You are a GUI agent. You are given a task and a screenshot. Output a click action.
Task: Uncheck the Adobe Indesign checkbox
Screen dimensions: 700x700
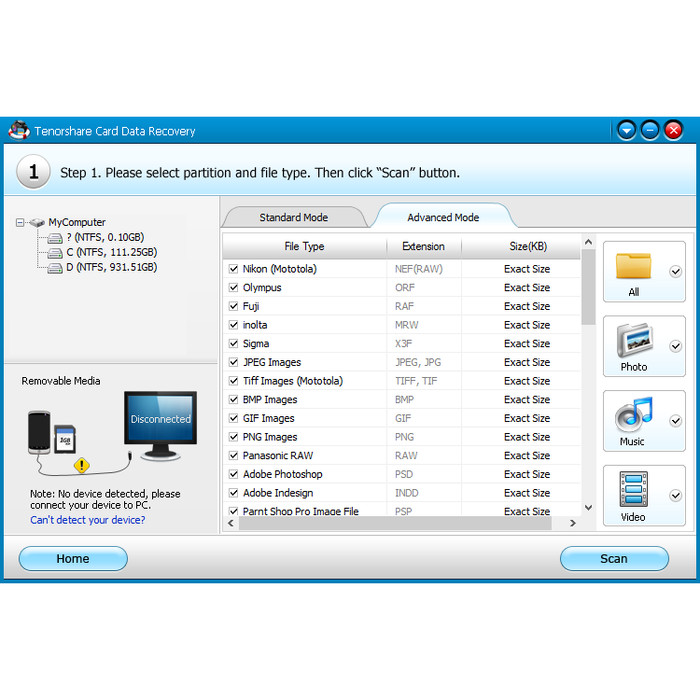pyautogui.click(x=233, y=493)
